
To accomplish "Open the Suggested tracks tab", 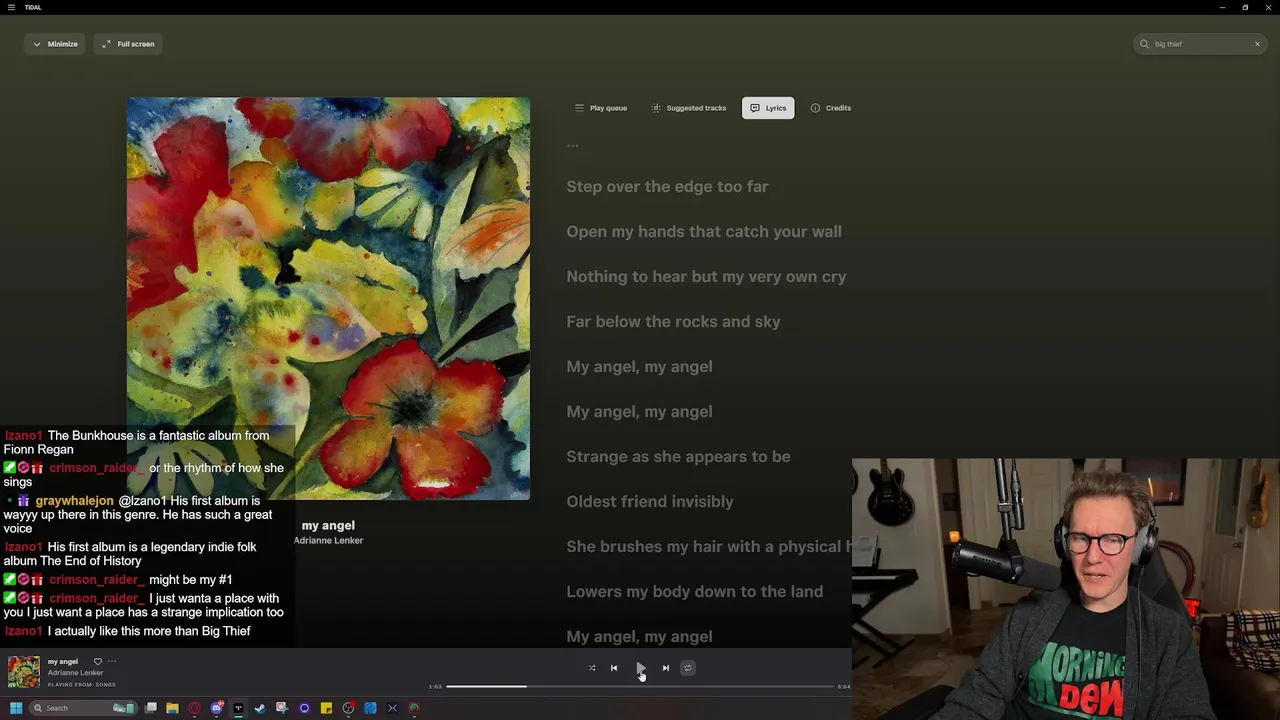I will tap(689, 108).
